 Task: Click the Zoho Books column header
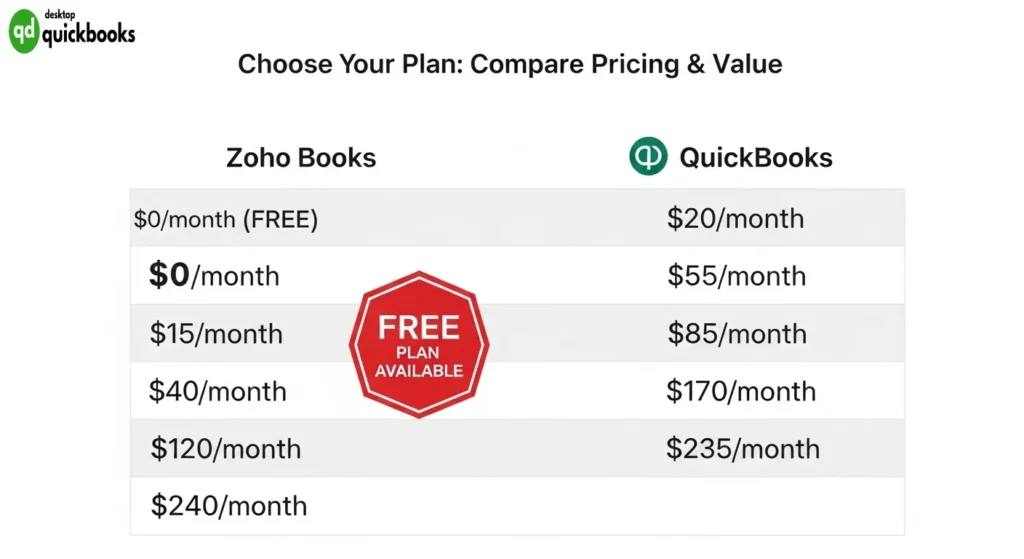[x=301, y=157]
